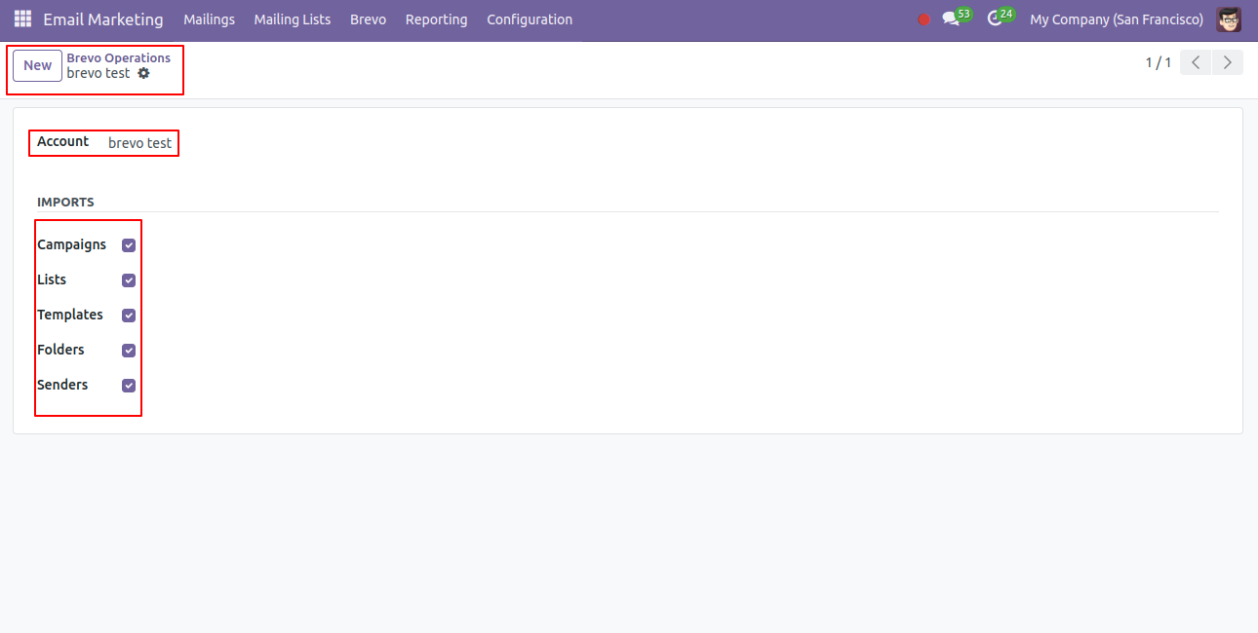Disable the Templates import checkbox
The image size is (1258, 633).
pos(129,315)
